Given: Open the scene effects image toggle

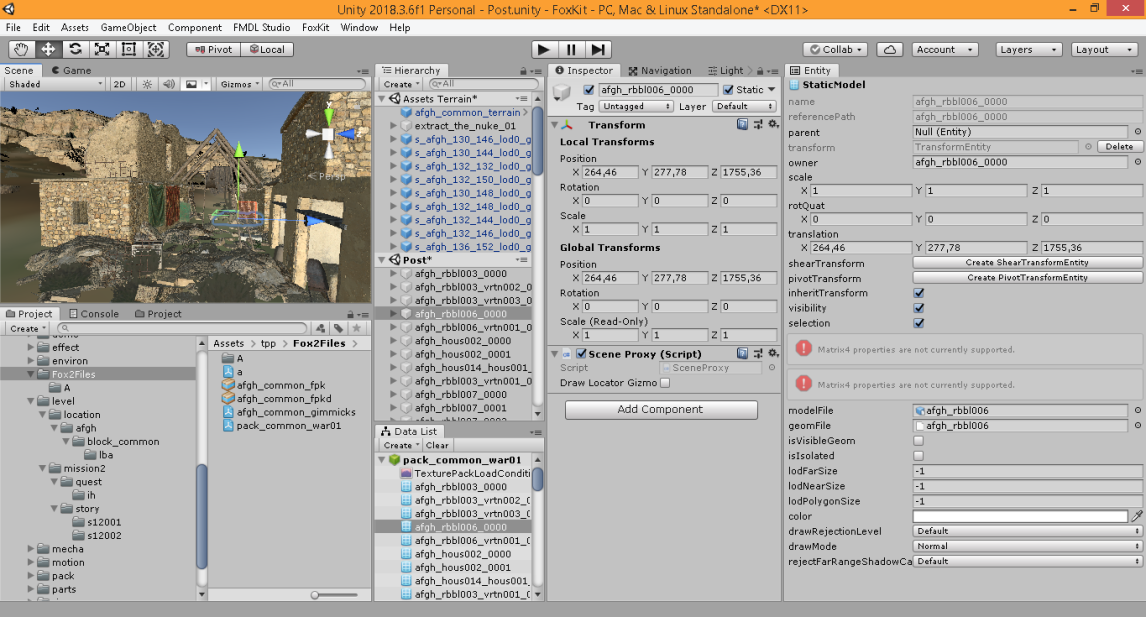Looking at the screenshot, I should point(191,84).
